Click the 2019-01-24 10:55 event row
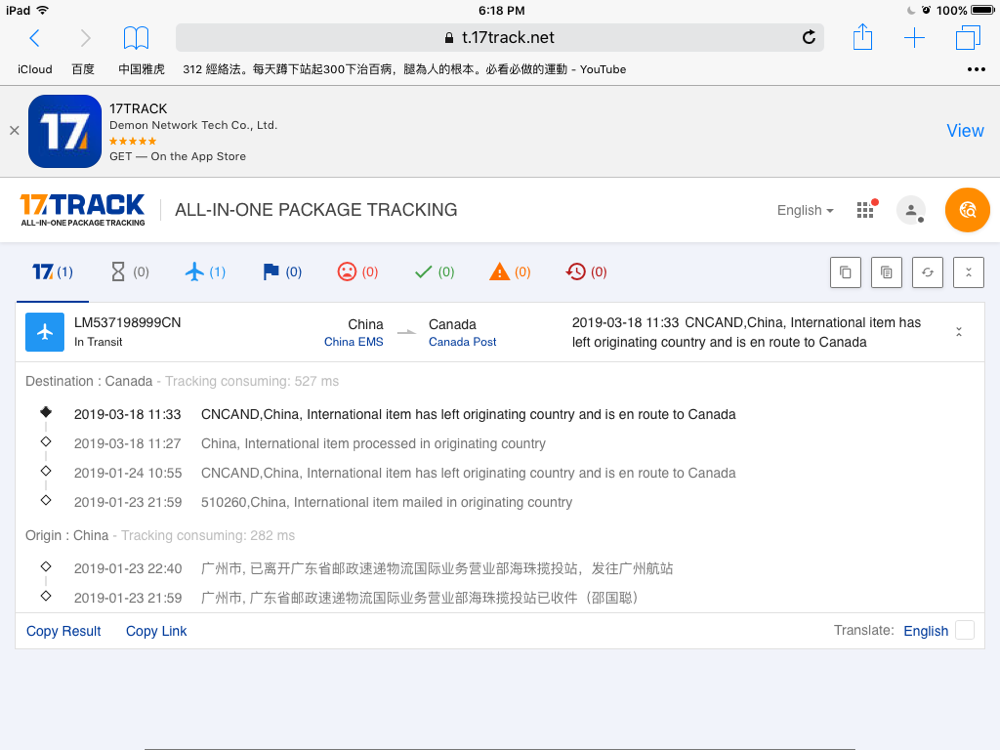 pos(405,473)
